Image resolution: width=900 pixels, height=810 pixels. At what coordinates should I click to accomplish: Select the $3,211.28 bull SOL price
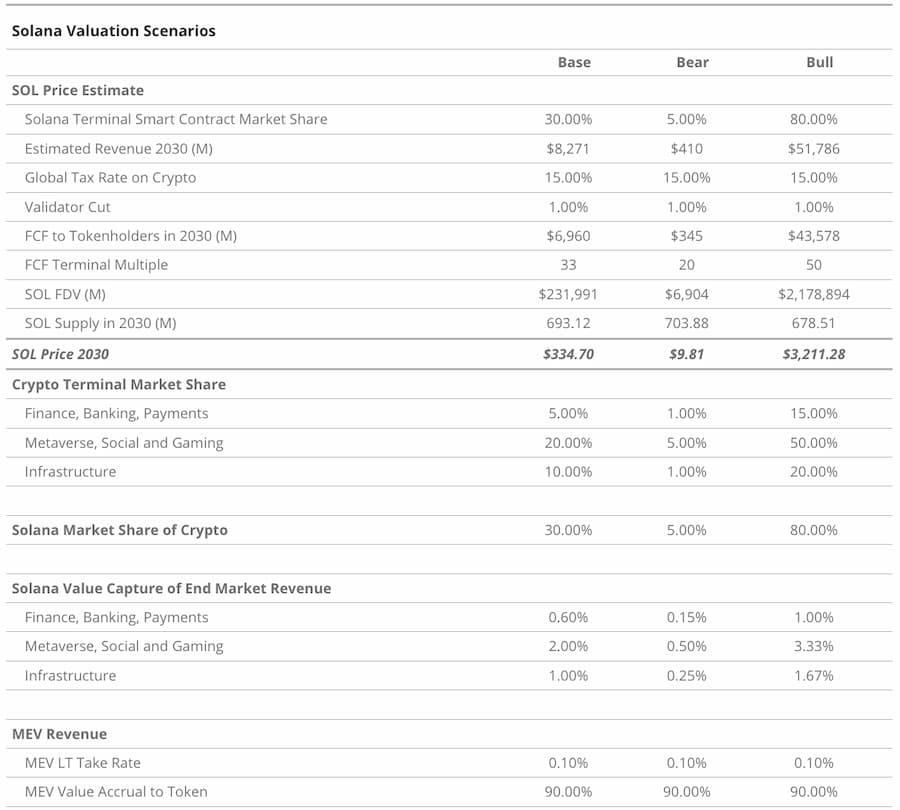click(x=813, y=354)
